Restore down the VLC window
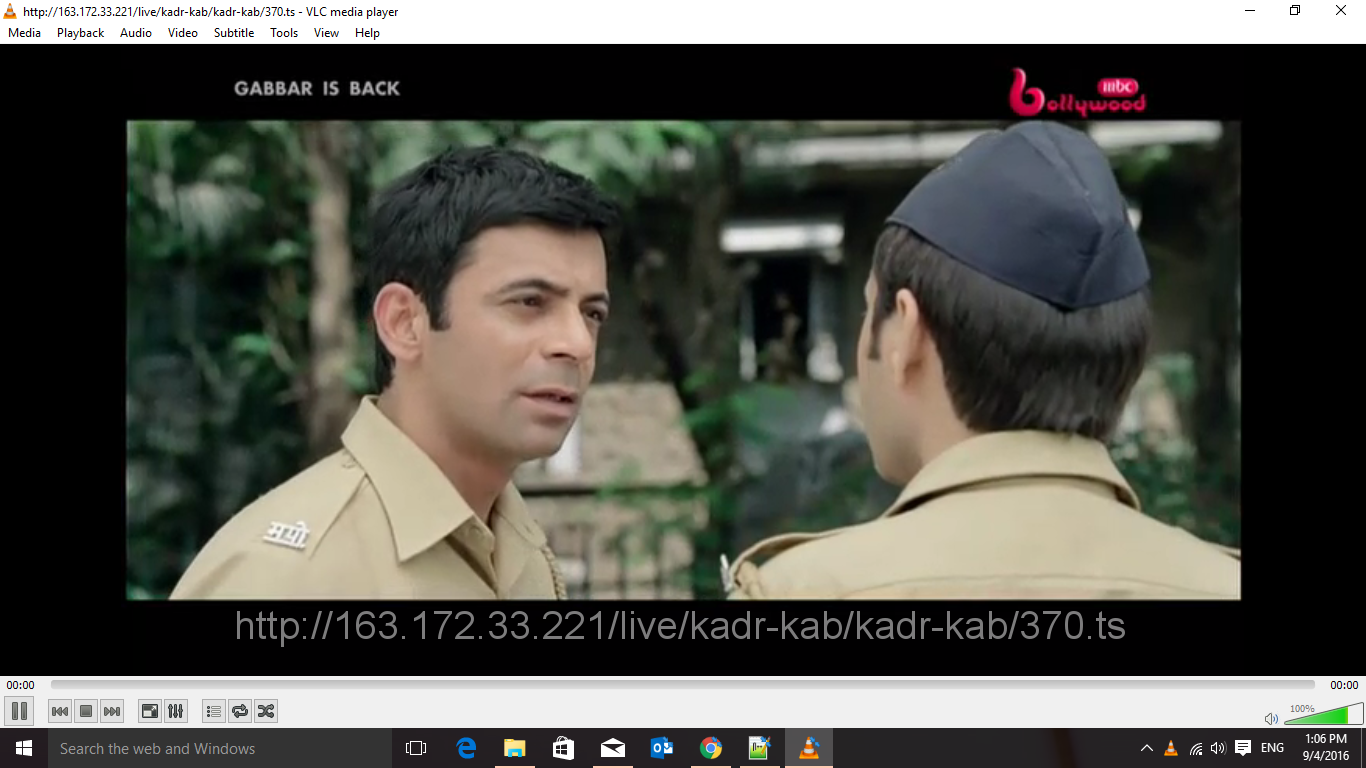The image size is (1366, 768). [x=1296, y=11]
